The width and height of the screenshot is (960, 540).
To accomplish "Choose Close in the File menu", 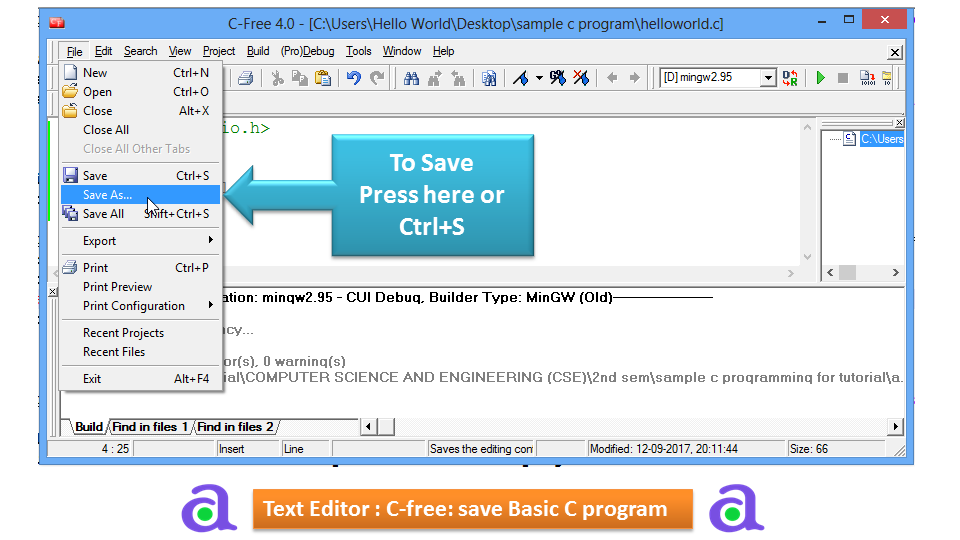I will click(141, 111).
